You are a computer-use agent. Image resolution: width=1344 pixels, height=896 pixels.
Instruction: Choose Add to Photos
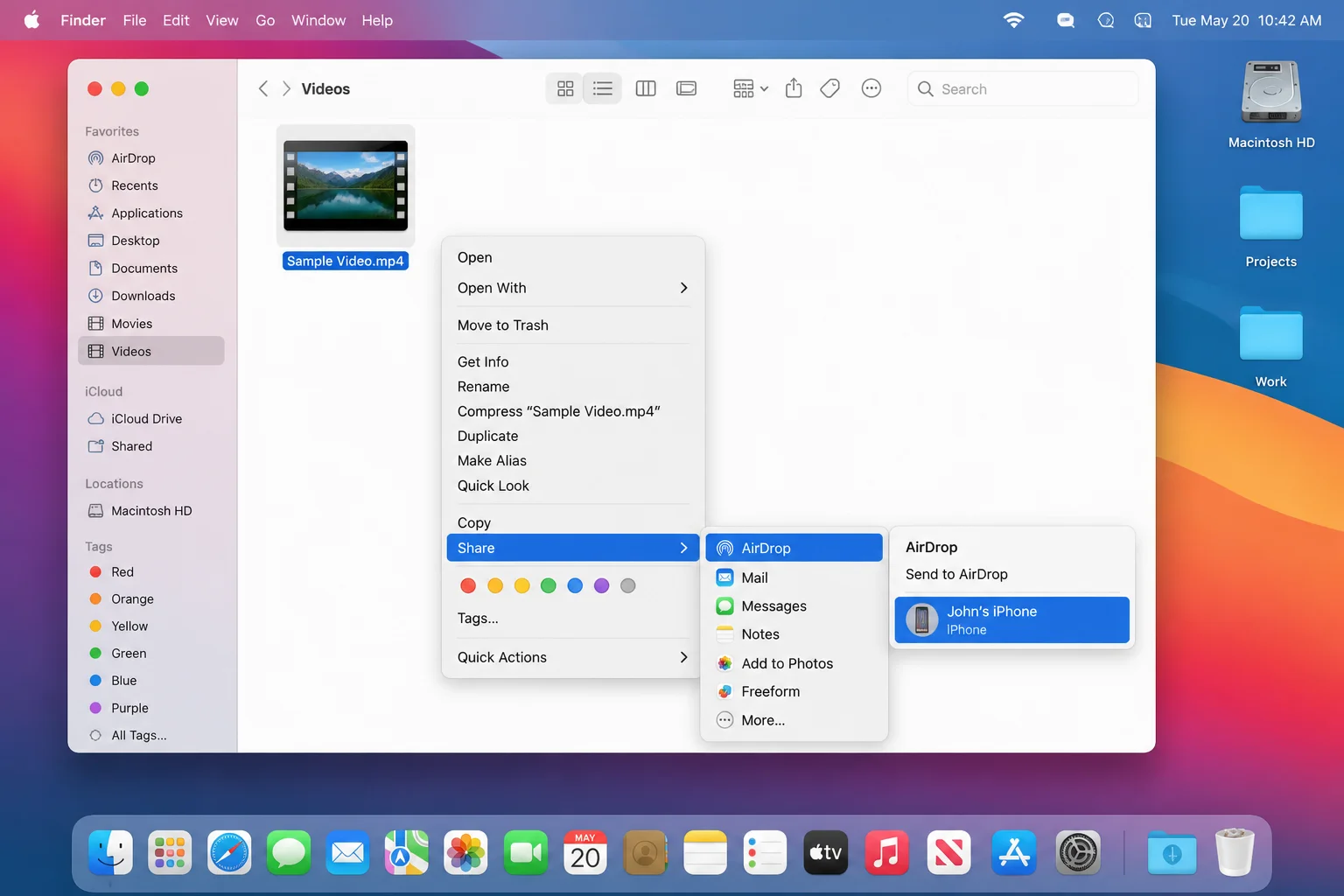(794, 663)
